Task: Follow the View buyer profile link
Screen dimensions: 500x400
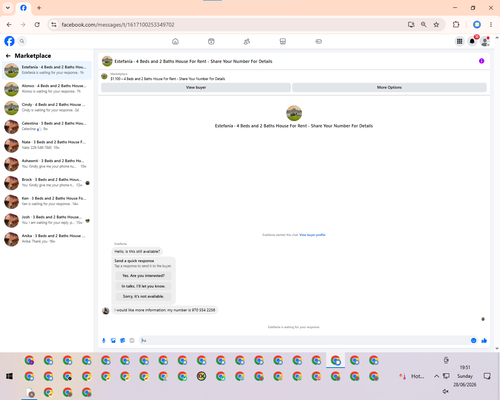Action: (312, 235)
